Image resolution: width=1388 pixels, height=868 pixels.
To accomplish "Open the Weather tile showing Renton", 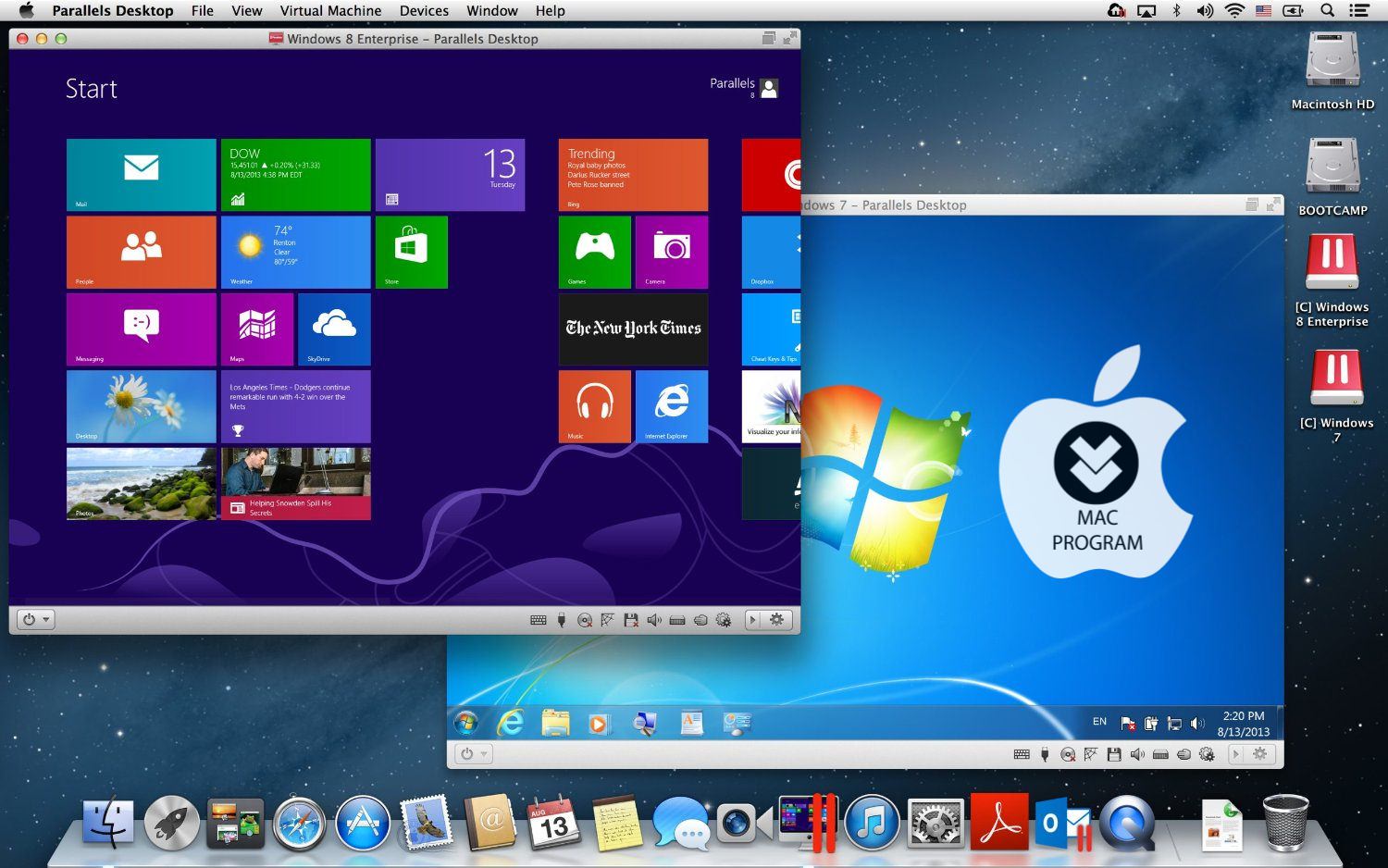I will pyautogui.click(x=295, y=252).
